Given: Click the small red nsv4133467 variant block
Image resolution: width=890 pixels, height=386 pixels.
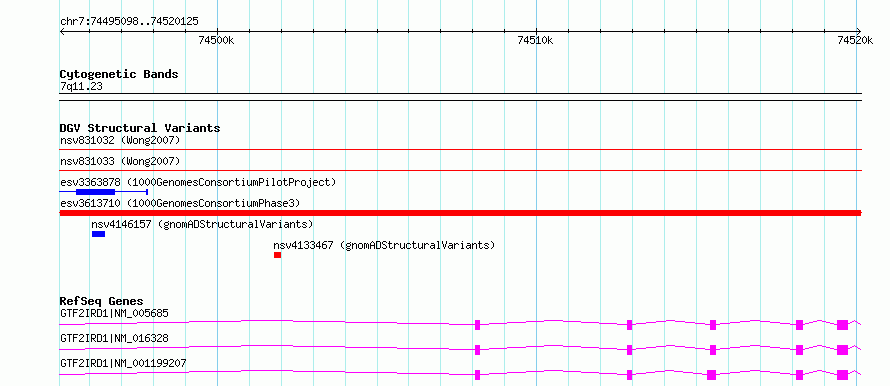Looking at the screenshot, I should 278,255.
